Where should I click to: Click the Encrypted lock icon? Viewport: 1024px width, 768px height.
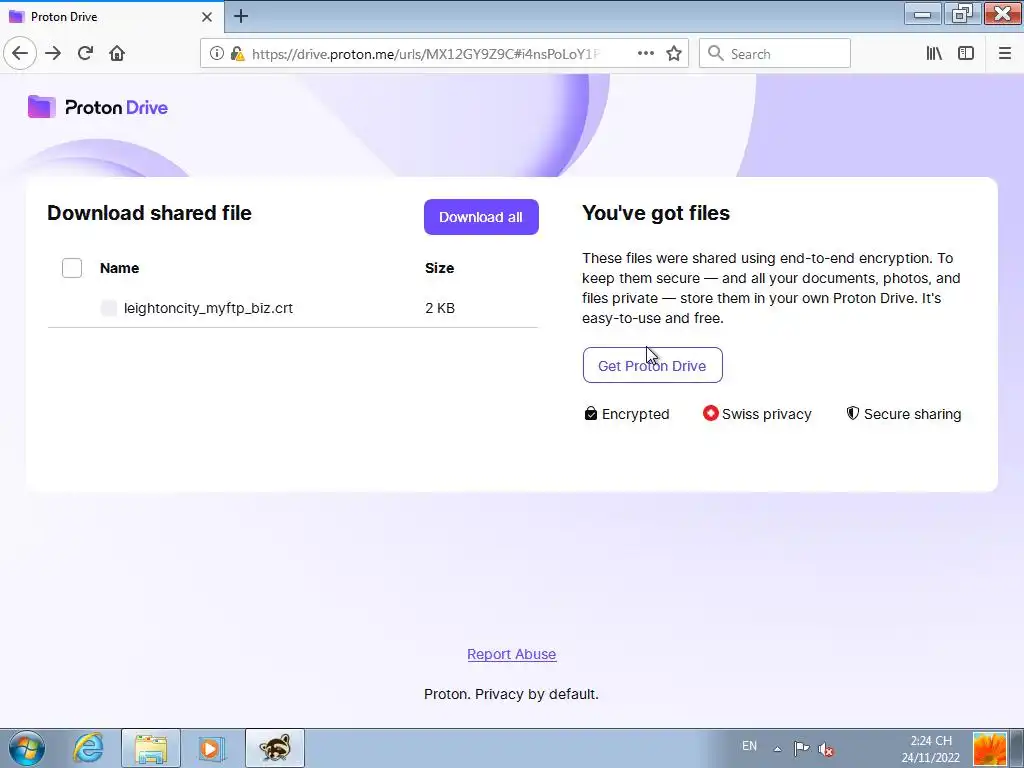(590, 413)
